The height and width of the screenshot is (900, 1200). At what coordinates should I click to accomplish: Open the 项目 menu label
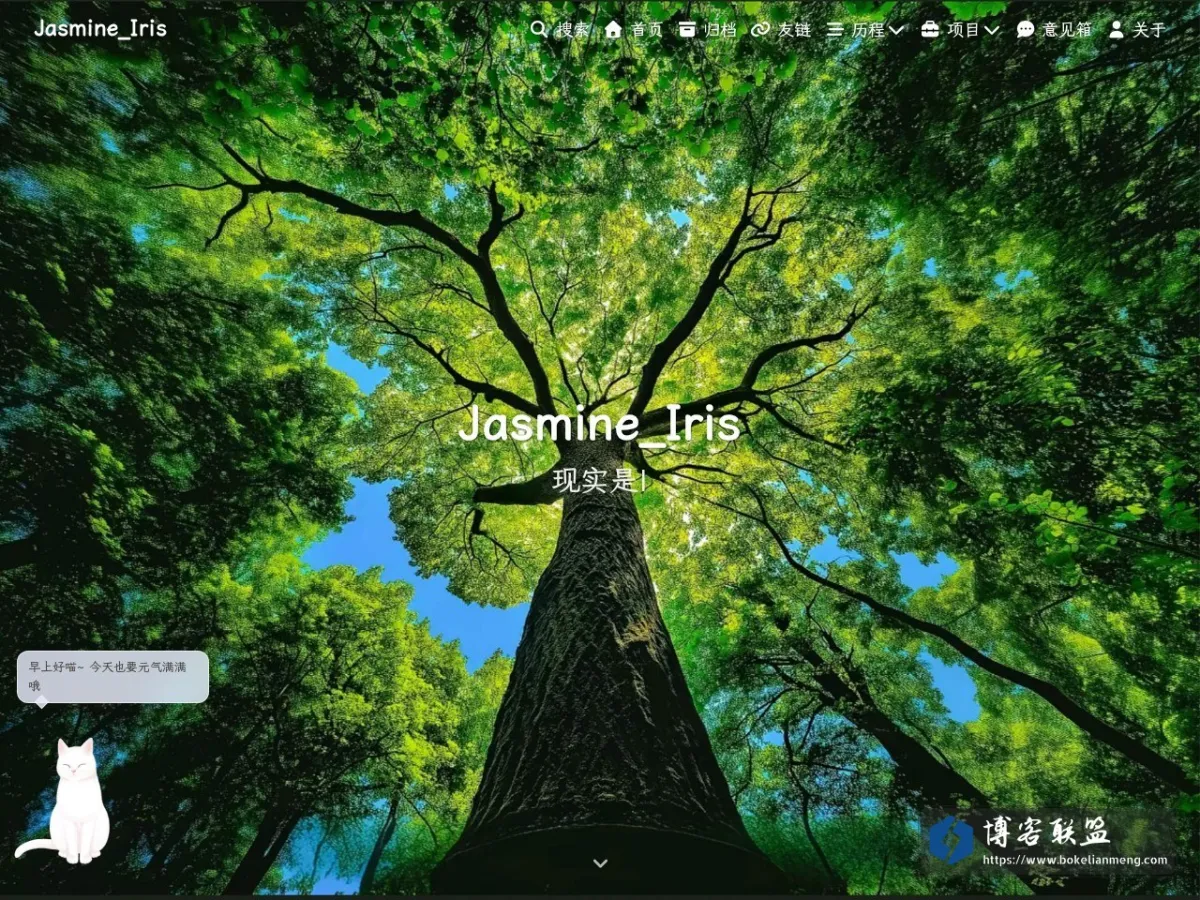(x=964, y=29)
